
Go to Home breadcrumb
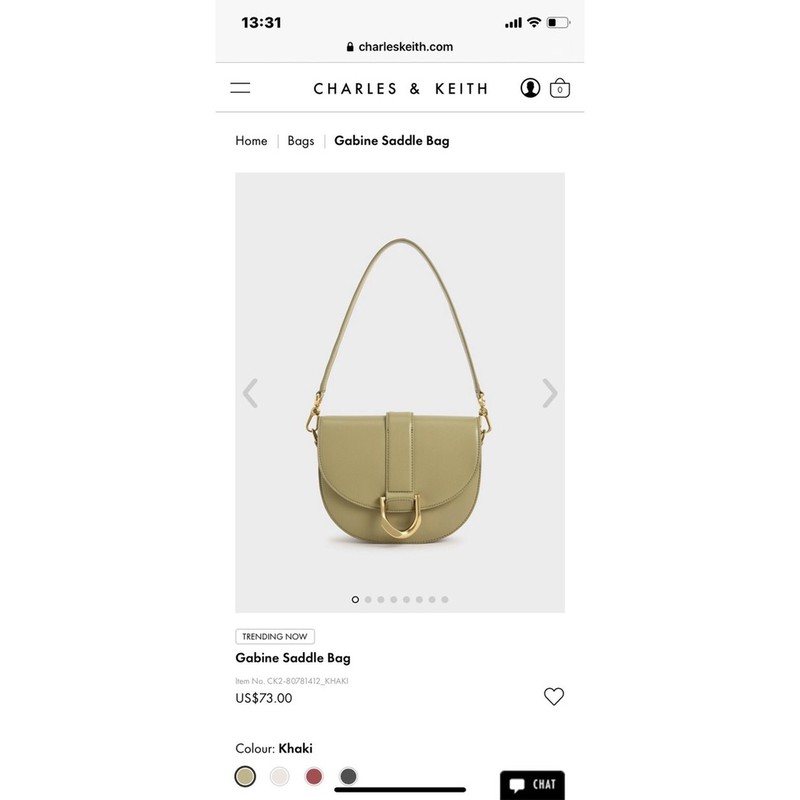(251, 141)
